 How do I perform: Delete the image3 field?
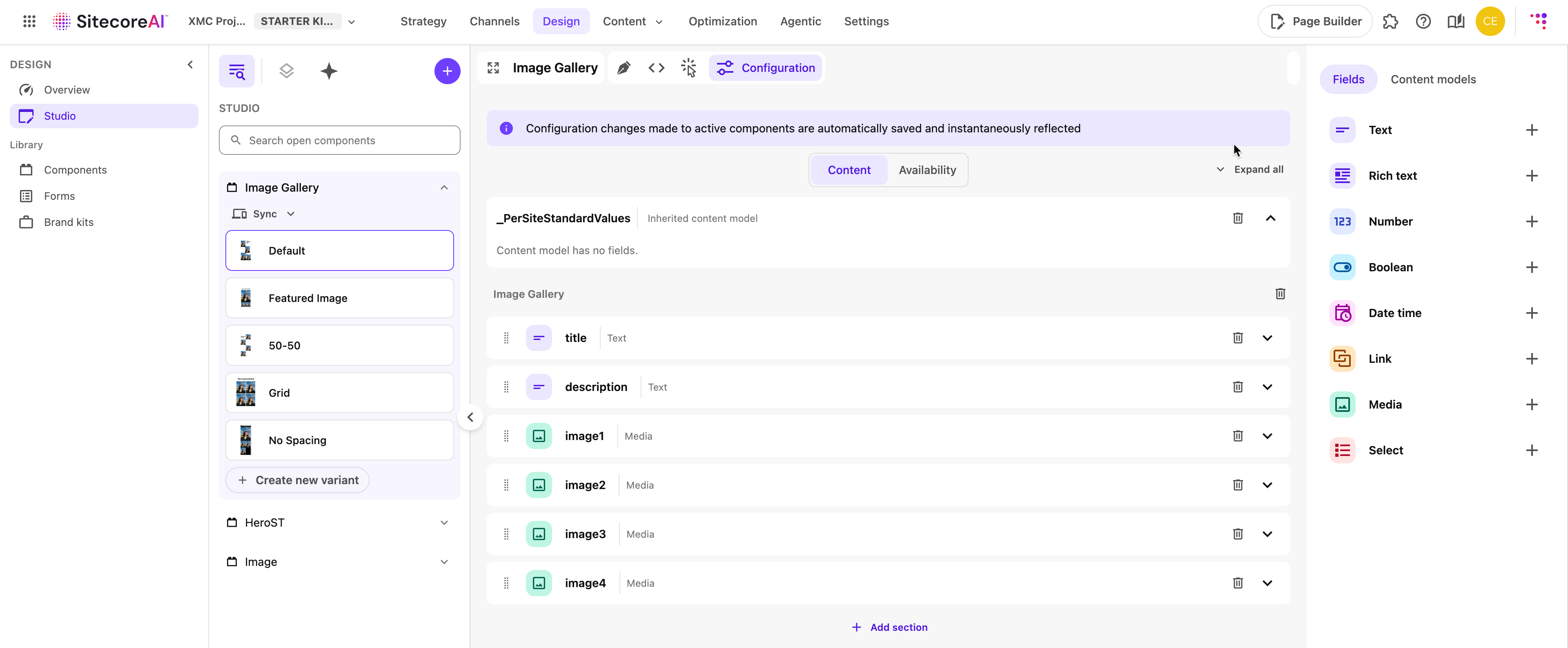1238,534
